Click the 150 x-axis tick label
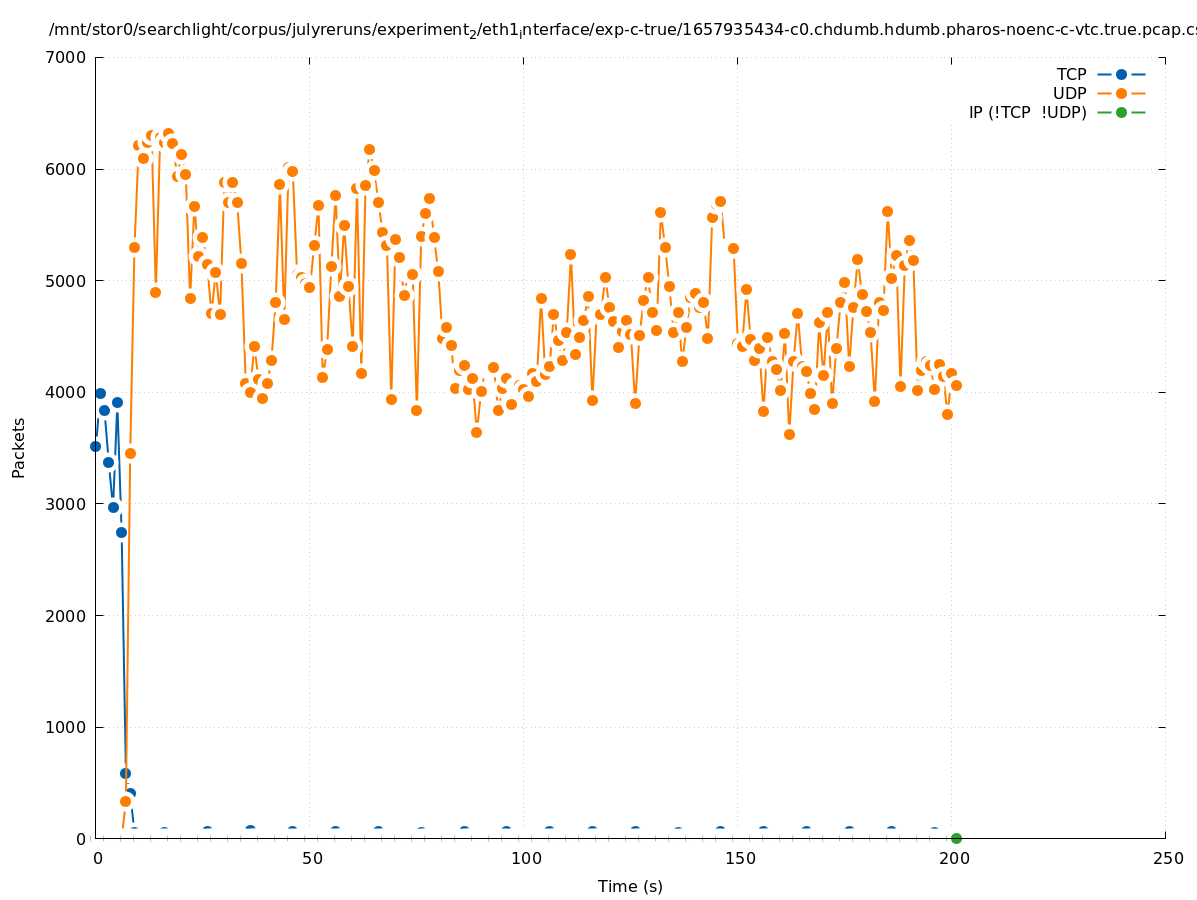Screen dimensions: 1197x900 point(739,858)
